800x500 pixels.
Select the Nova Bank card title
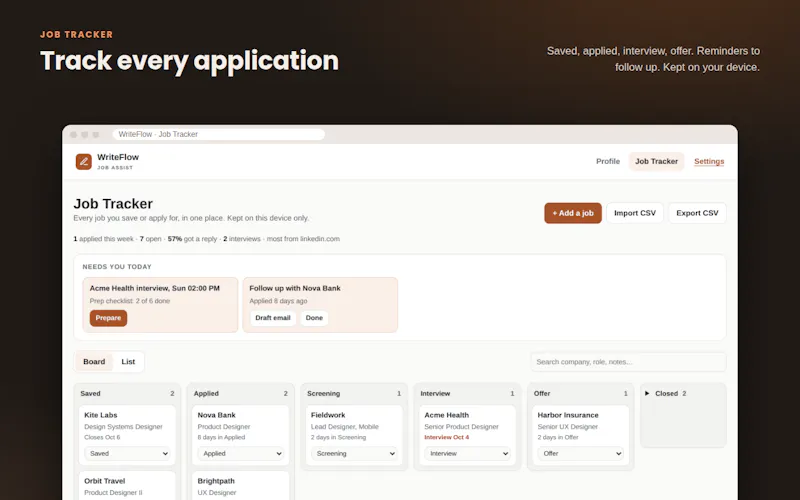click(216, 415)
